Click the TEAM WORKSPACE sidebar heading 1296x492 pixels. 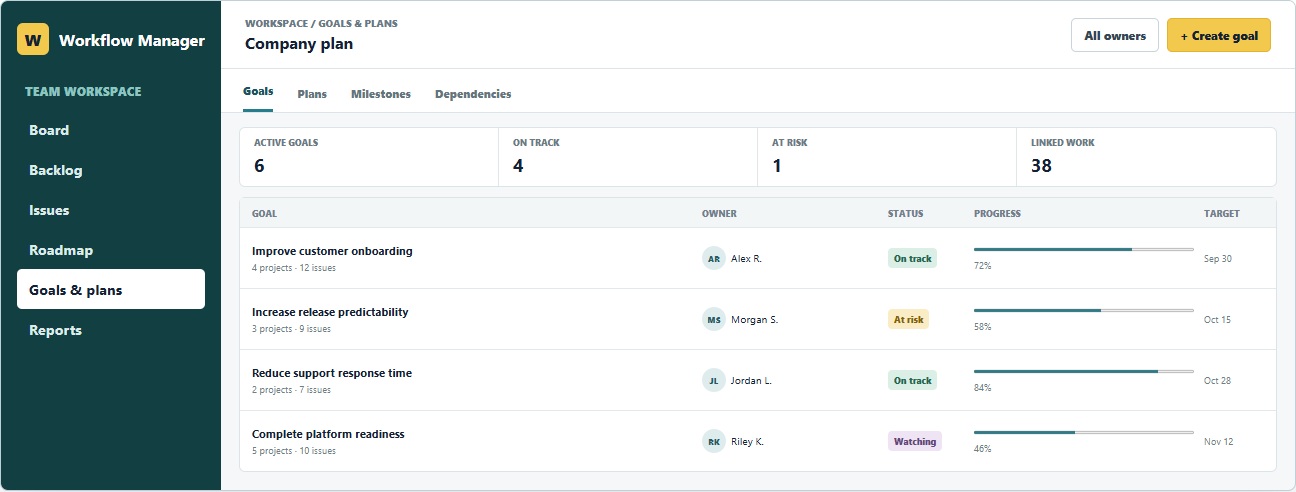[83, 91]
